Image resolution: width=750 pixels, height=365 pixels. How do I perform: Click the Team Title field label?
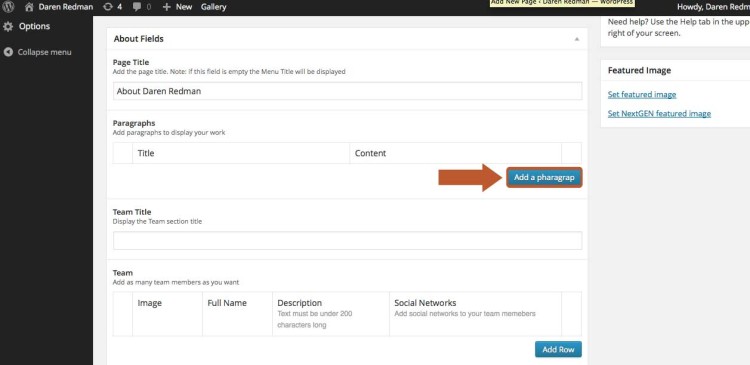[132, 212]
